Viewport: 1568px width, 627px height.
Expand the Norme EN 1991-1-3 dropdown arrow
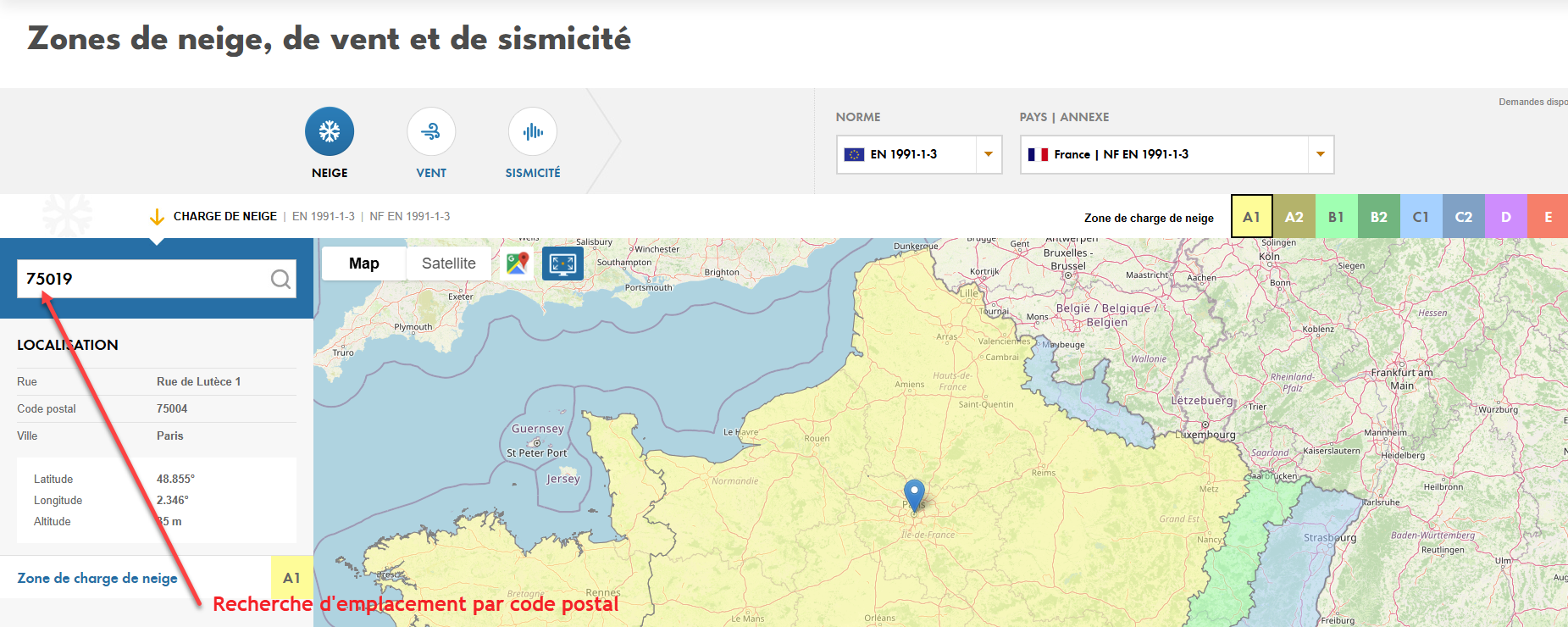coord(989,154)
